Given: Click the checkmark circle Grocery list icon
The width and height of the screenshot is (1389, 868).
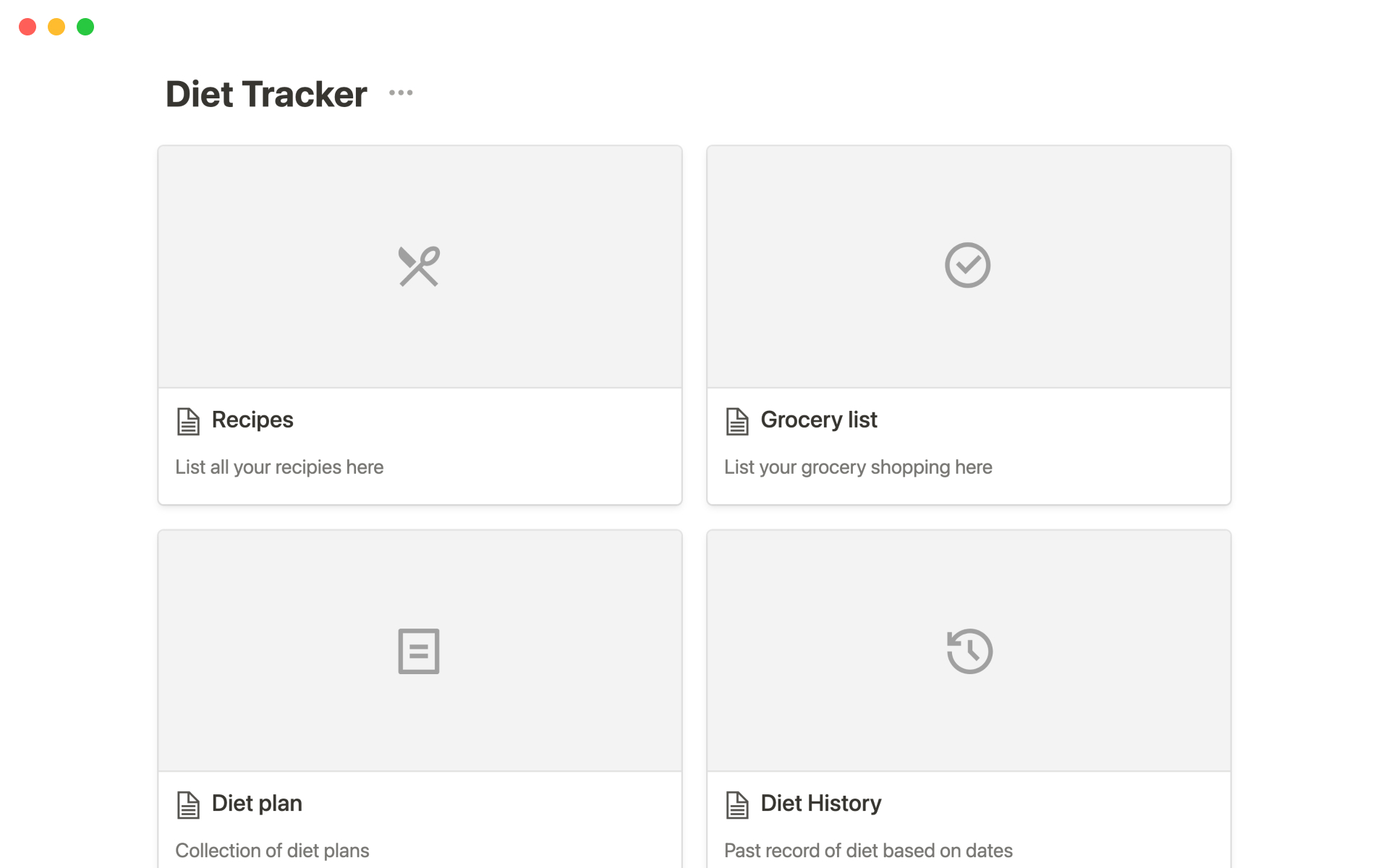Looking at the screenshot, I should tap(967, 265).
